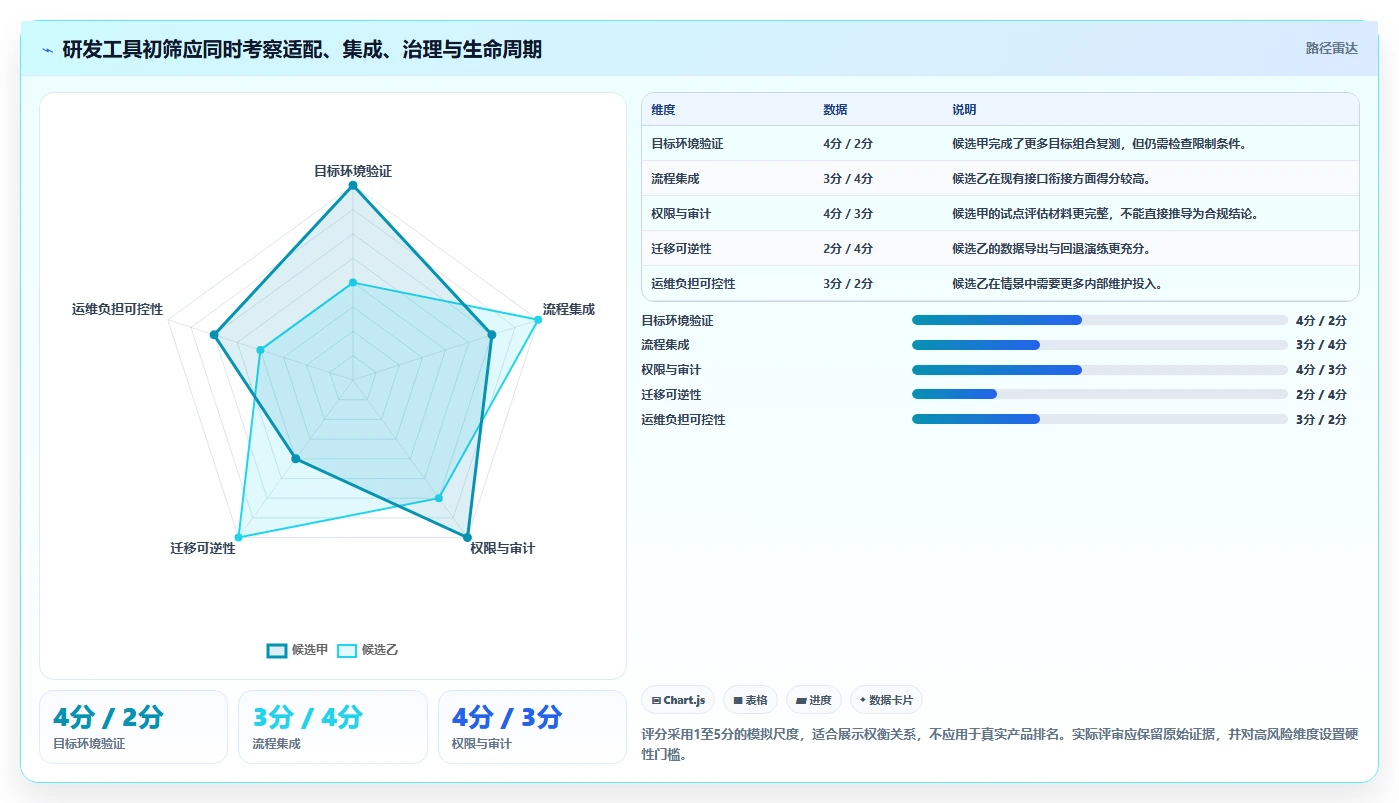Click the 运维负担可控性 progress bar
The height and width of the screenshot is (803, 1399).
pyautogui.click(x=1100, y=419)
